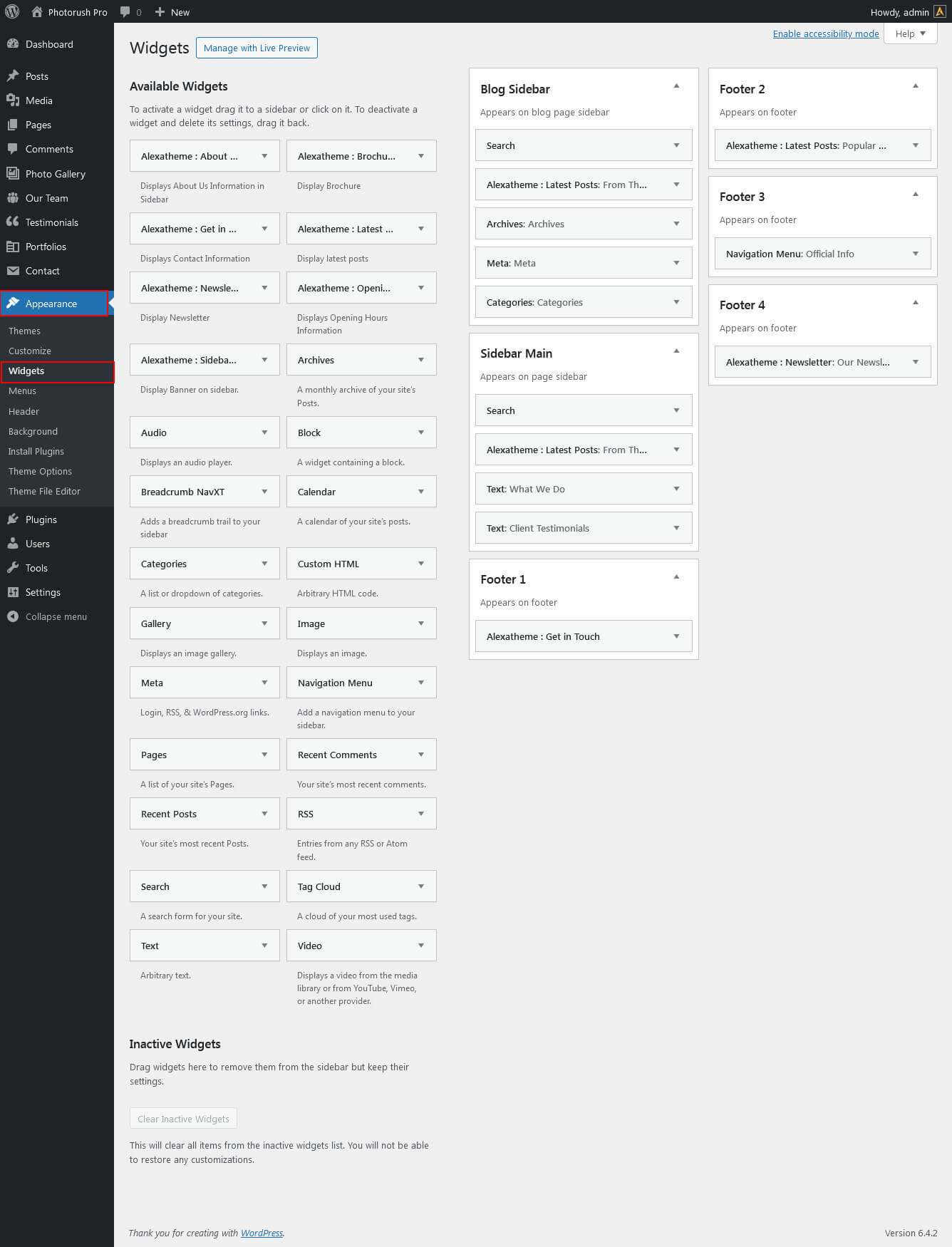
Task: Expand available Calendar widget
Action: click(421, 492)
